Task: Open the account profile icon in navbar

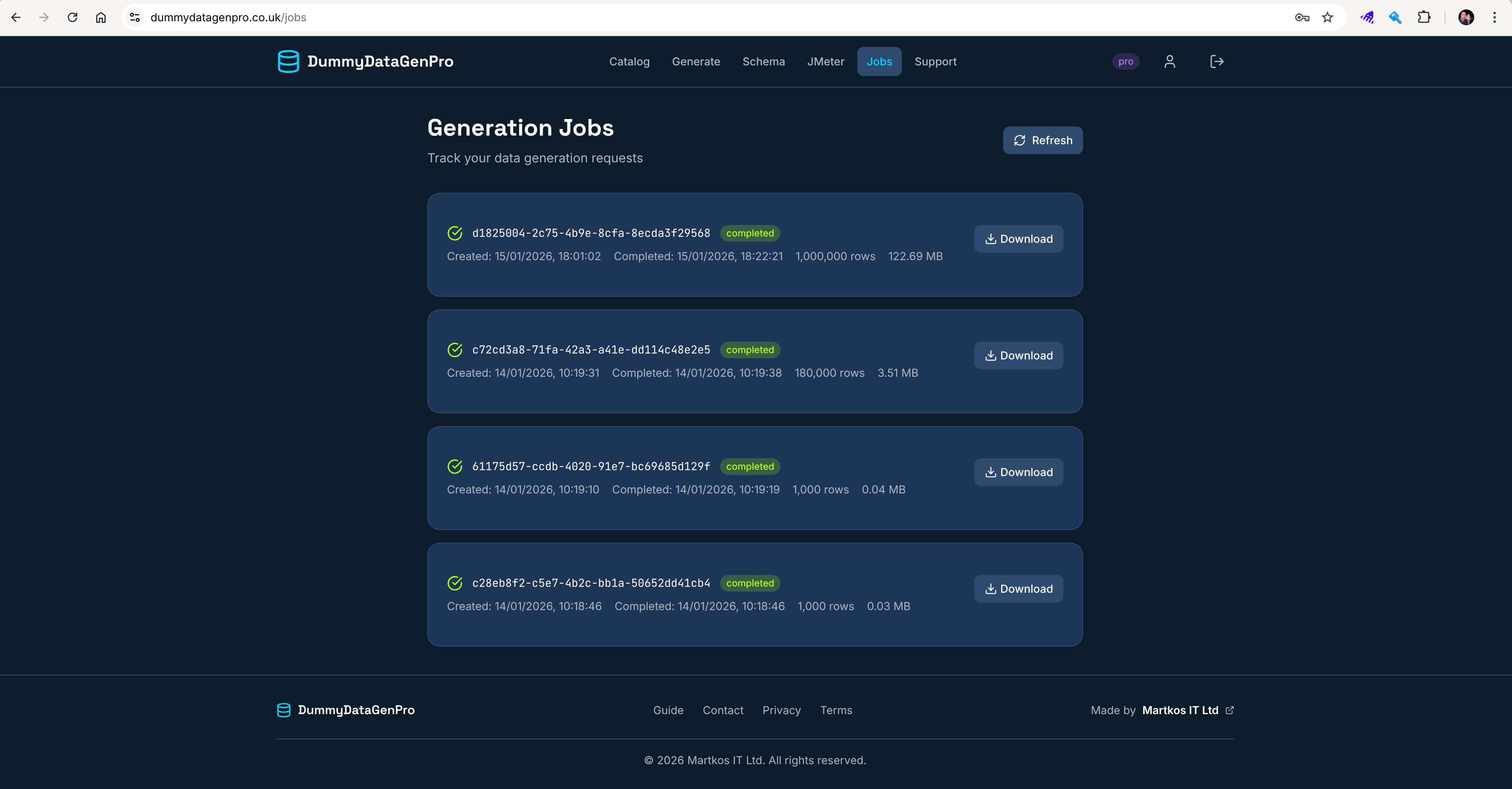Action: (1170, 61)
